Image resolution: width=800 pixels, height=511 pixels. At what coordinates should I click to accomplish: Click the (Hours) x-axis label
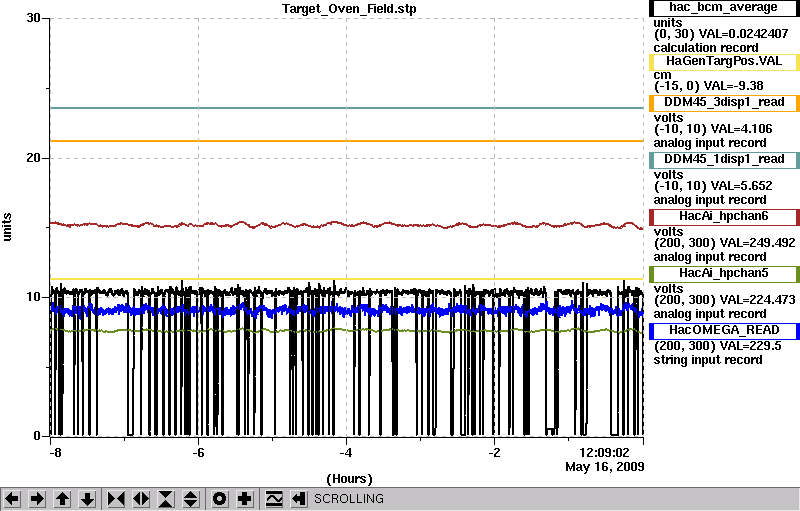[x=349, y=479]
